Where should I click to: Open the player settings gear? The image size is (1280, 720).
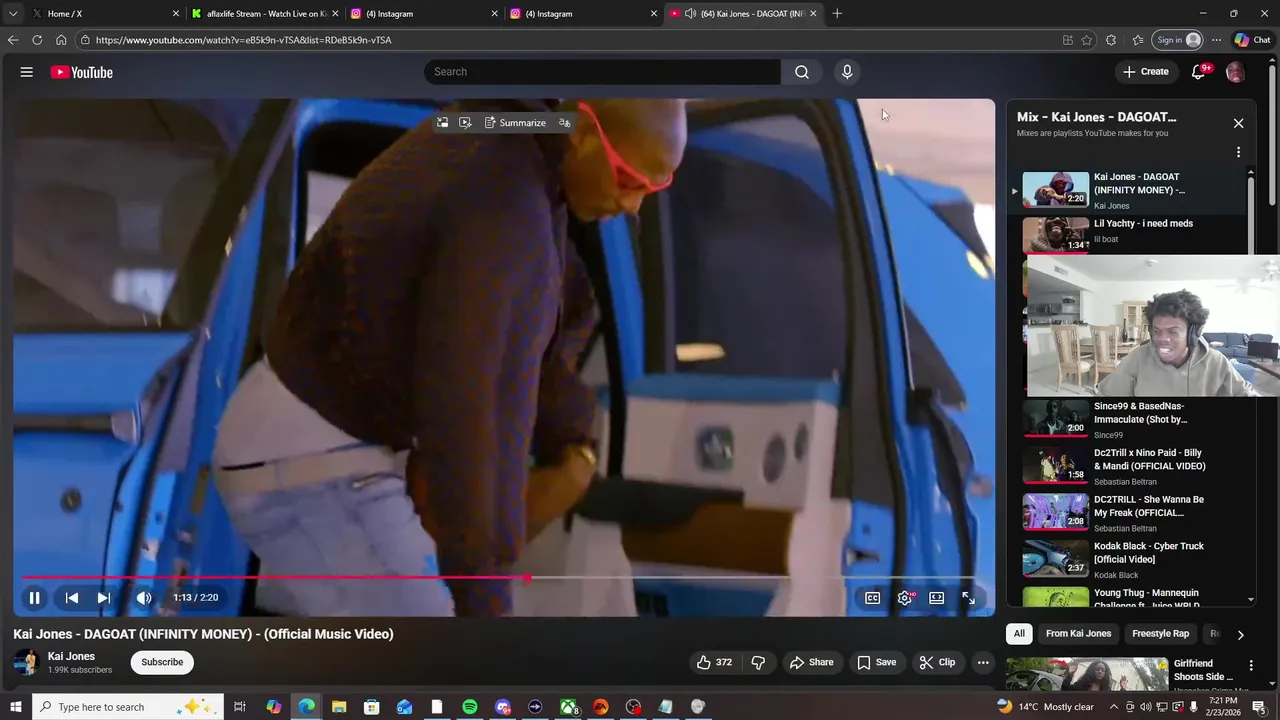(x=905, y=598)
